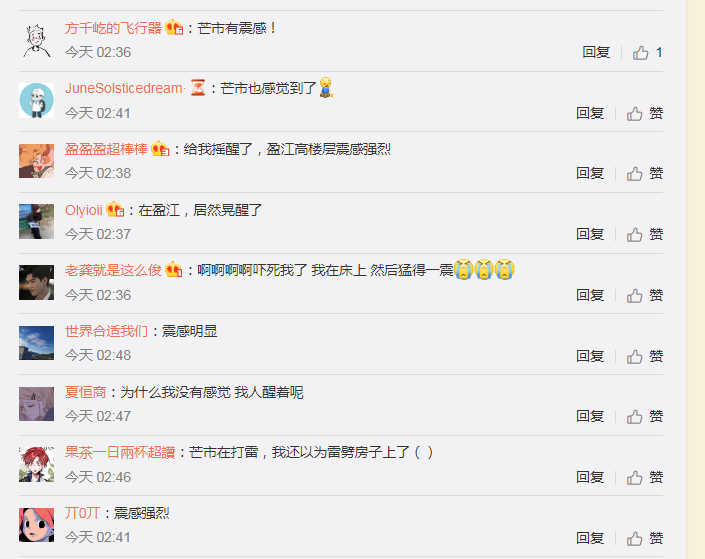The height and width of the screenshot is (559, 705).
Task: Give a like to 世界合适我们's comment
Action: tap(645, 356)
